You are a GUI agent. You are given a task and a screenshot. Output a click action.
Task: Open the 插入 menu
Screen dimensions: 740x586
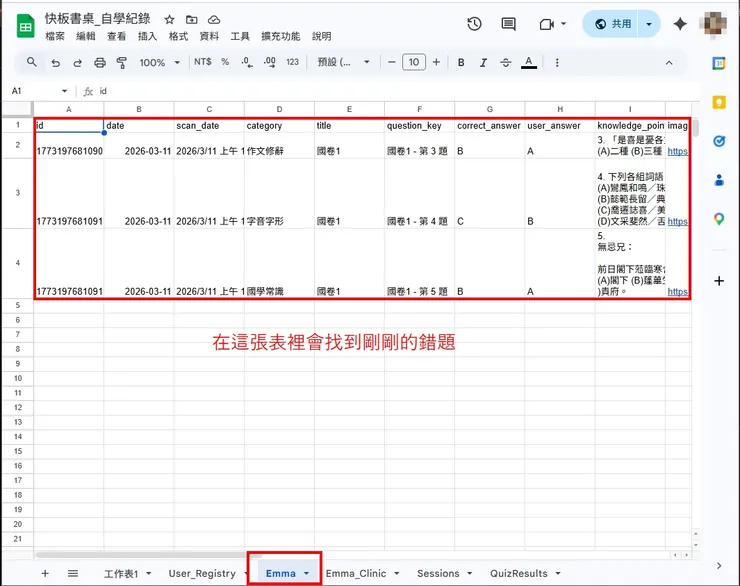(x=147, y=36)
